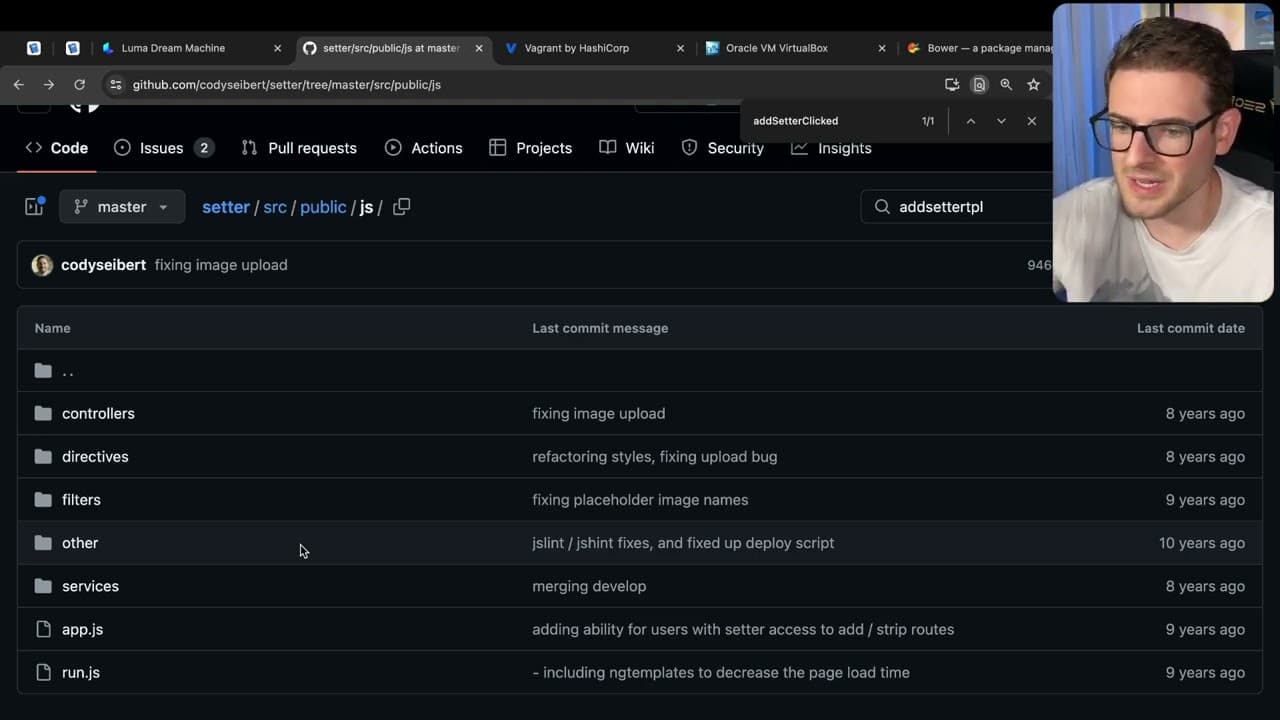Go back with the browser back arrow
This screenshot has width=1280, height=720.
coord(18,85)
